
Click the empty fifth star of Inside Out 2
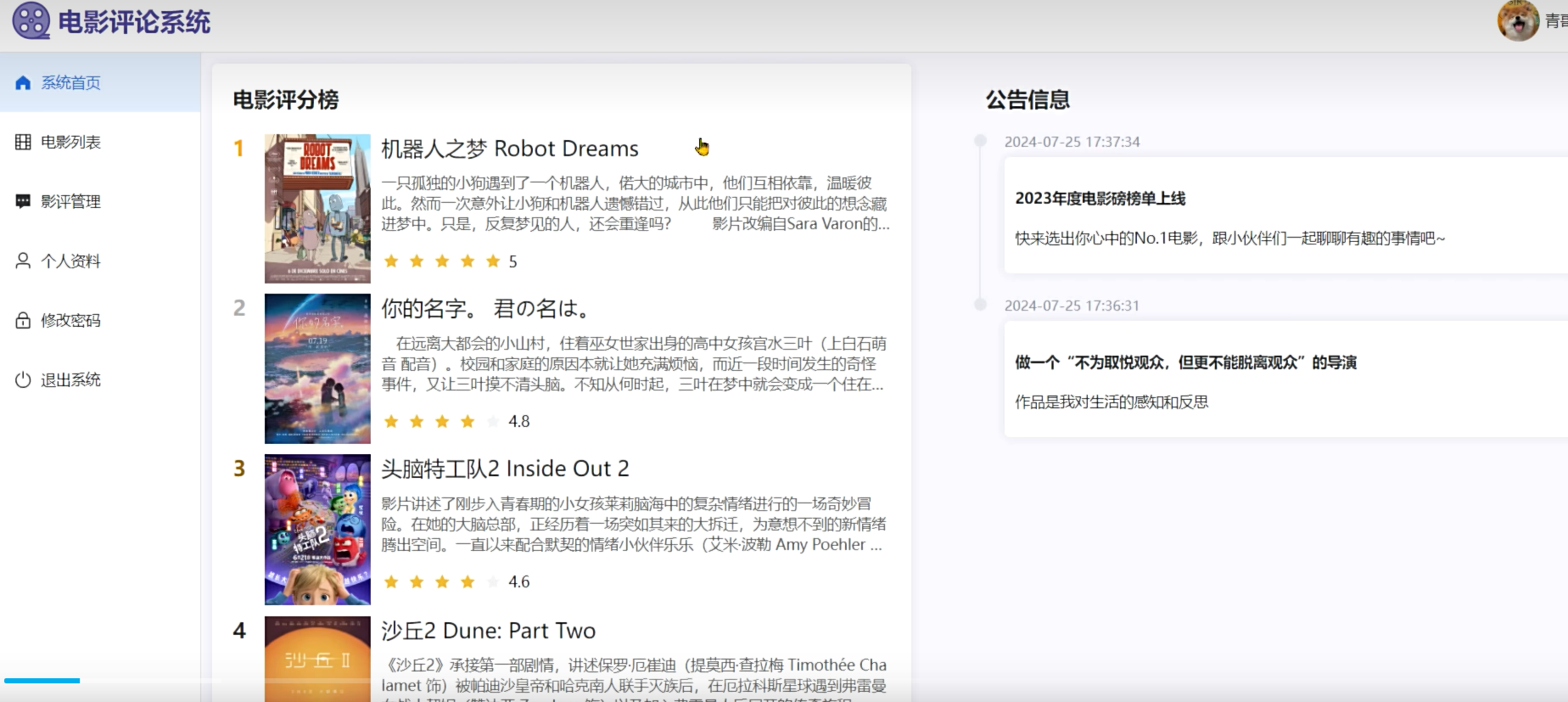pyautogui.click(x=493, y=581)
